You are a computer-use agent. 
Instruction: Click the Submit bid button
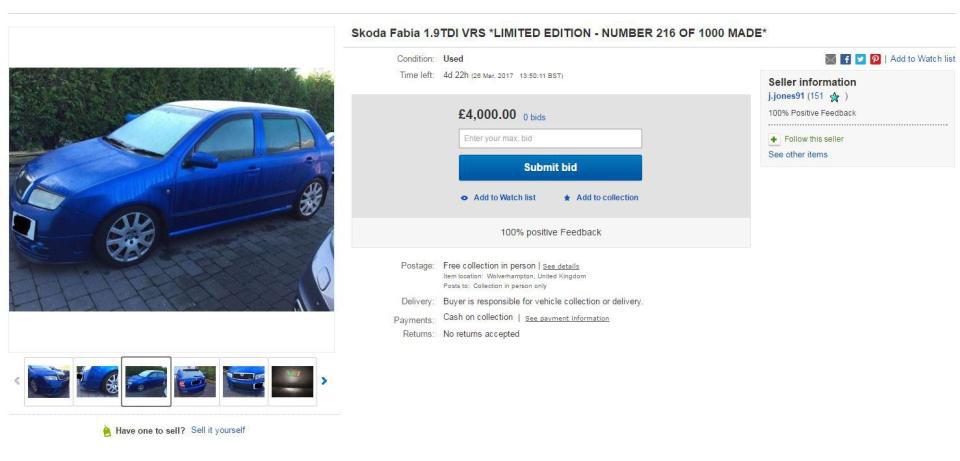(x=550, y=168)
